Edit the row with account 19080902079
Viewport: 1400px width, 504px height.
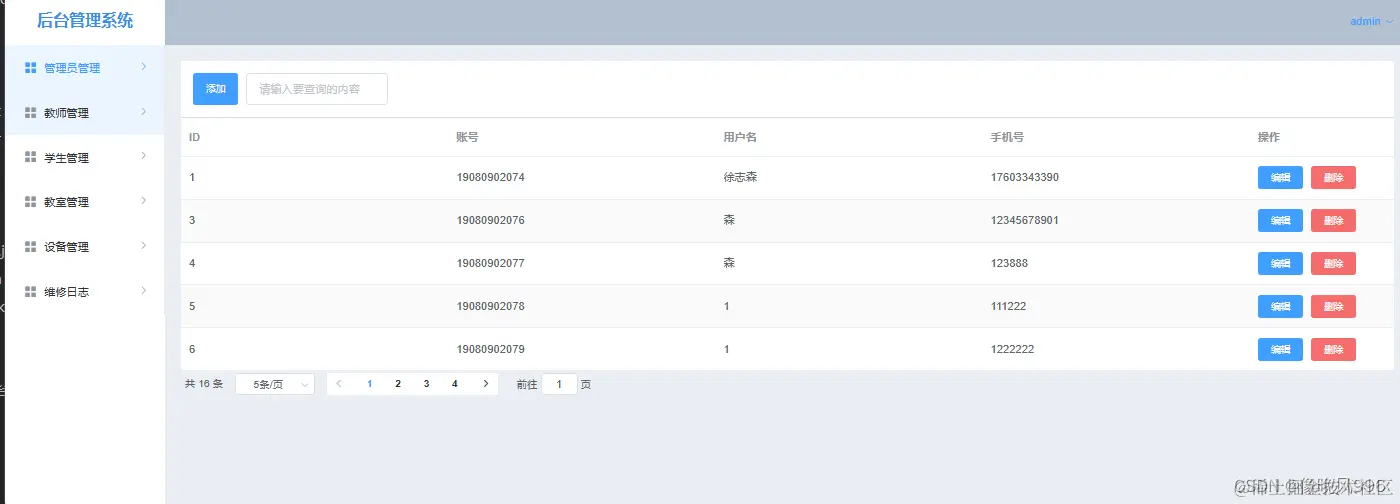[1280, 350]
